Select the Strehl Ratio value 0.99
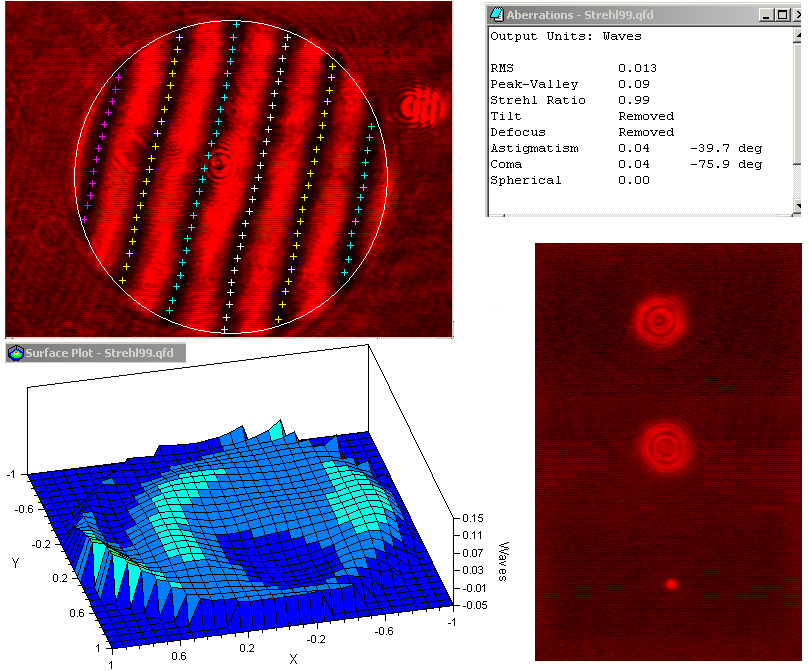 click(634, 100)
